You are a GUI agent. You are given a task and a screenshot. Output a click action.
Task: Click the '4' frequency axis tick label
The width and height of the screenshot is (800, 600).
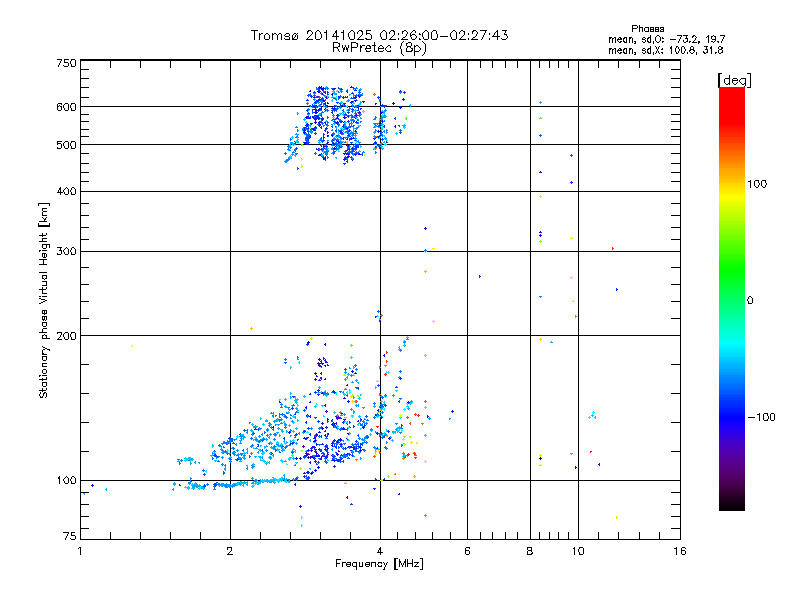click(x=380, y=551)
